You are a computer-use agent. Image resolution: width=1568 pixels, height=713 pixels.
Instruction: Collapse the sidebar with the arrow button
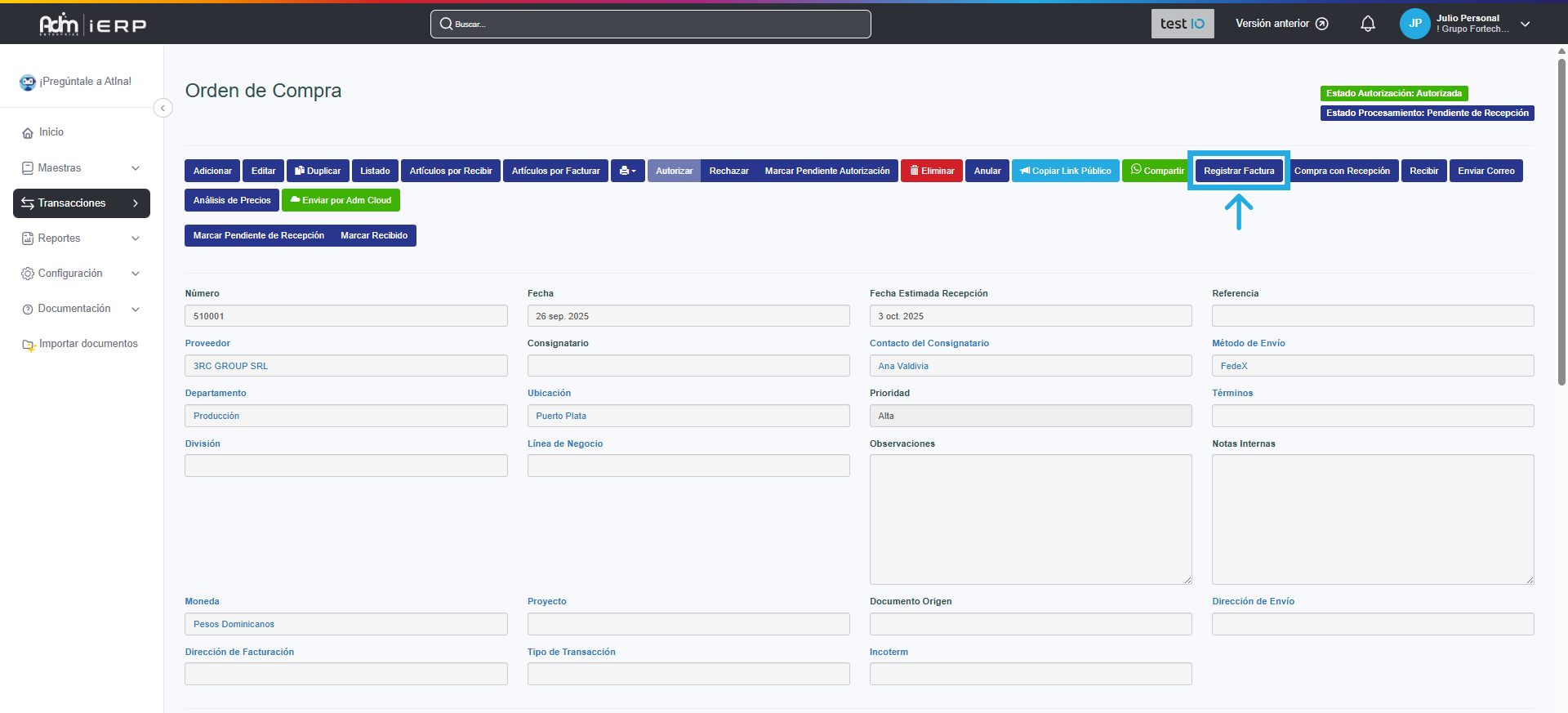tap(163, 108)
